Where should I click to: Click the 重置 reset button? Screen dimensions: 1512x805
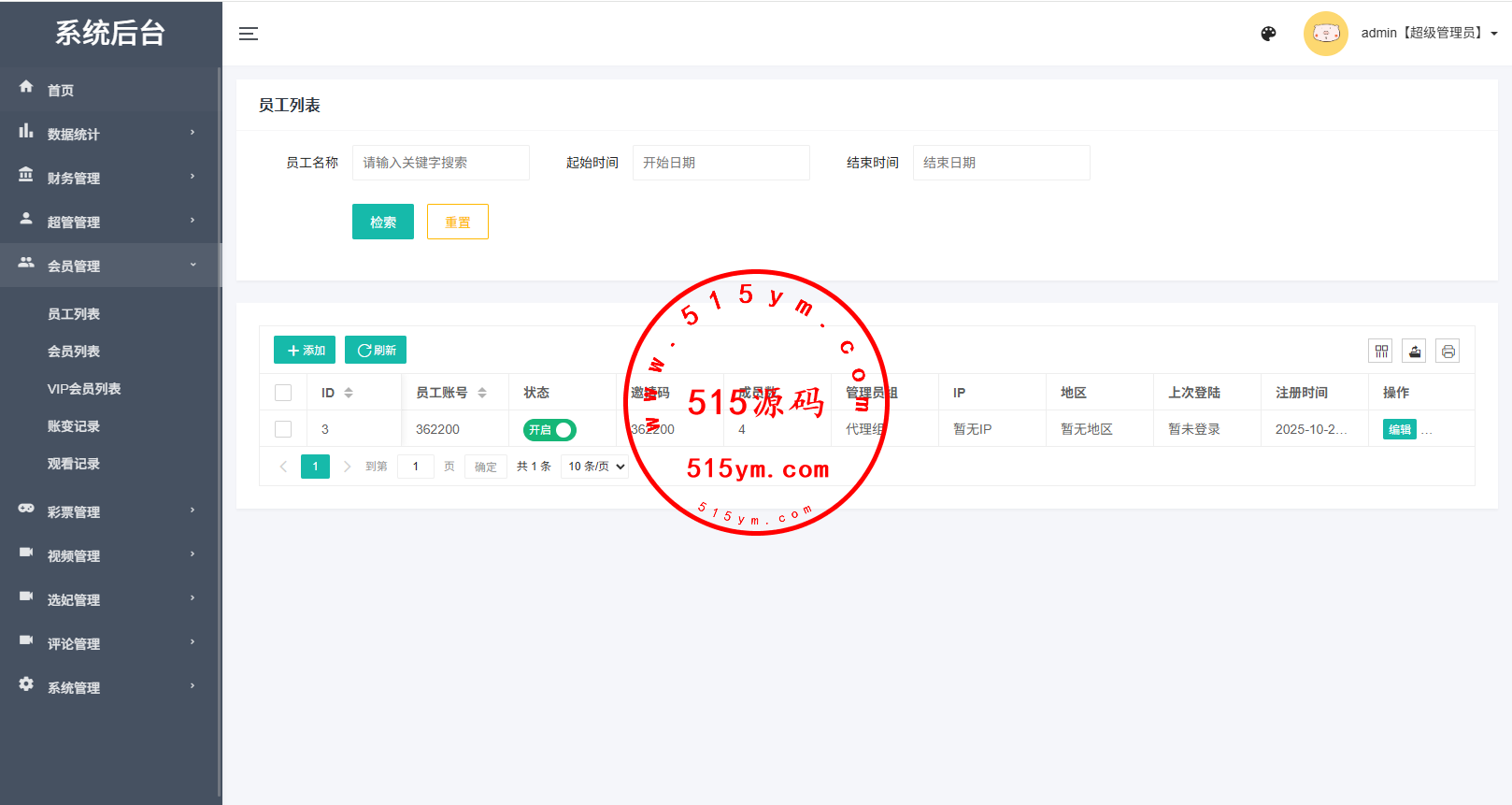pyautogui.click(x=457, y=222)
